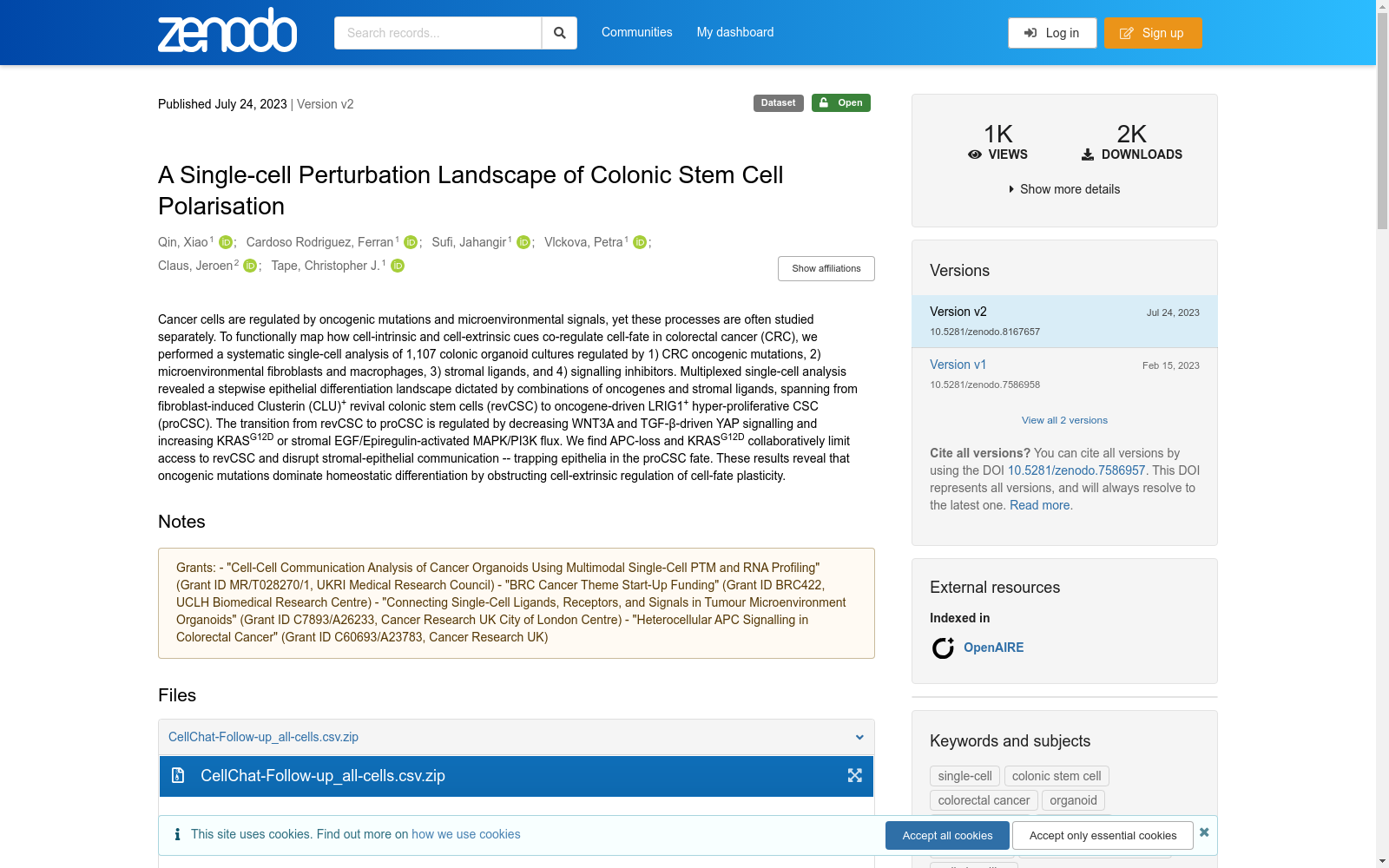This screenshot has width=1389, height=868.
Task: Open My dashboard
Action: [x=735, y=32]
